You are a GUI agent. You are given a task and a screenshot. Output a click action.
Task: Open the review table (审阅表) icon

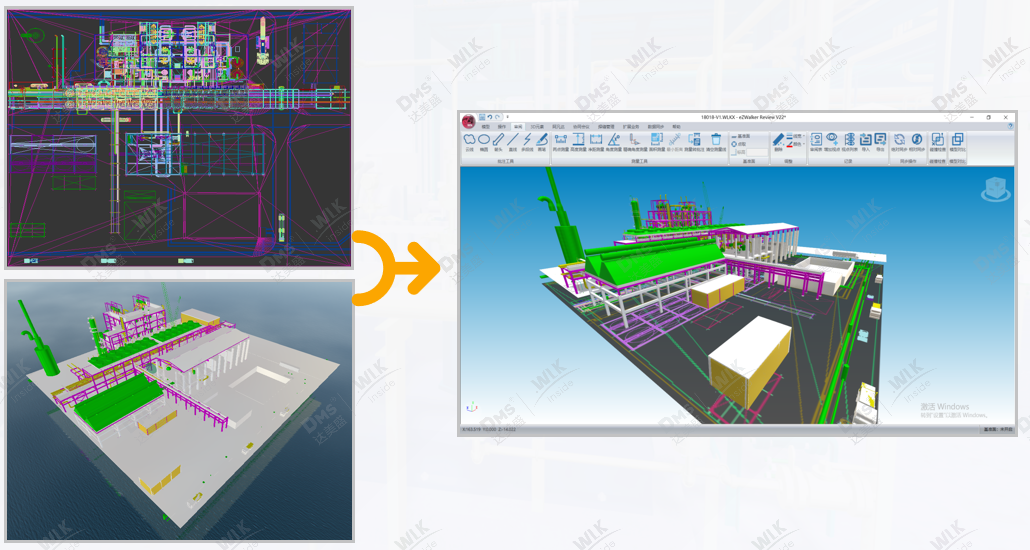816,143
